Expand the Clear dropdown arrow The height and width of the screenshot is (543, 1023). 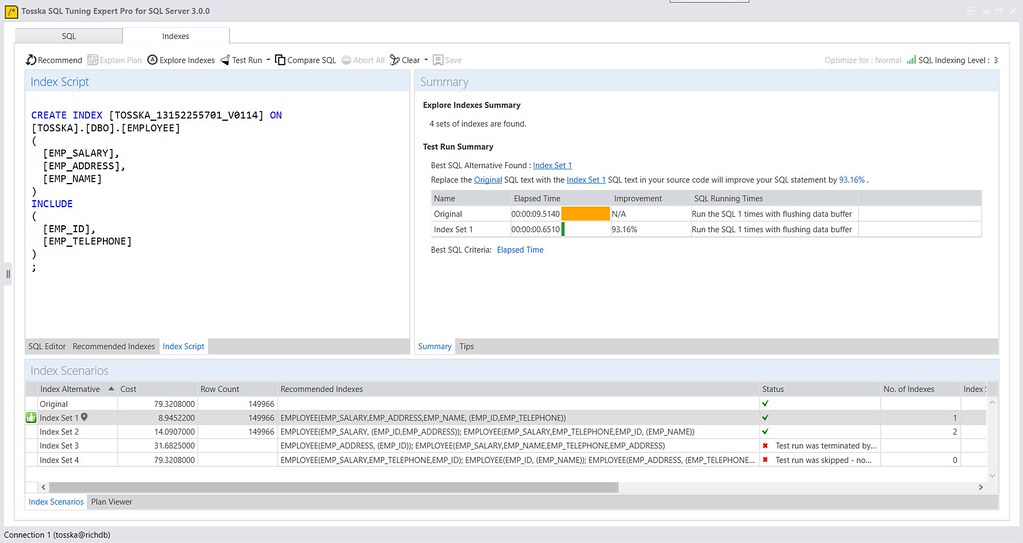pos(426,60)
